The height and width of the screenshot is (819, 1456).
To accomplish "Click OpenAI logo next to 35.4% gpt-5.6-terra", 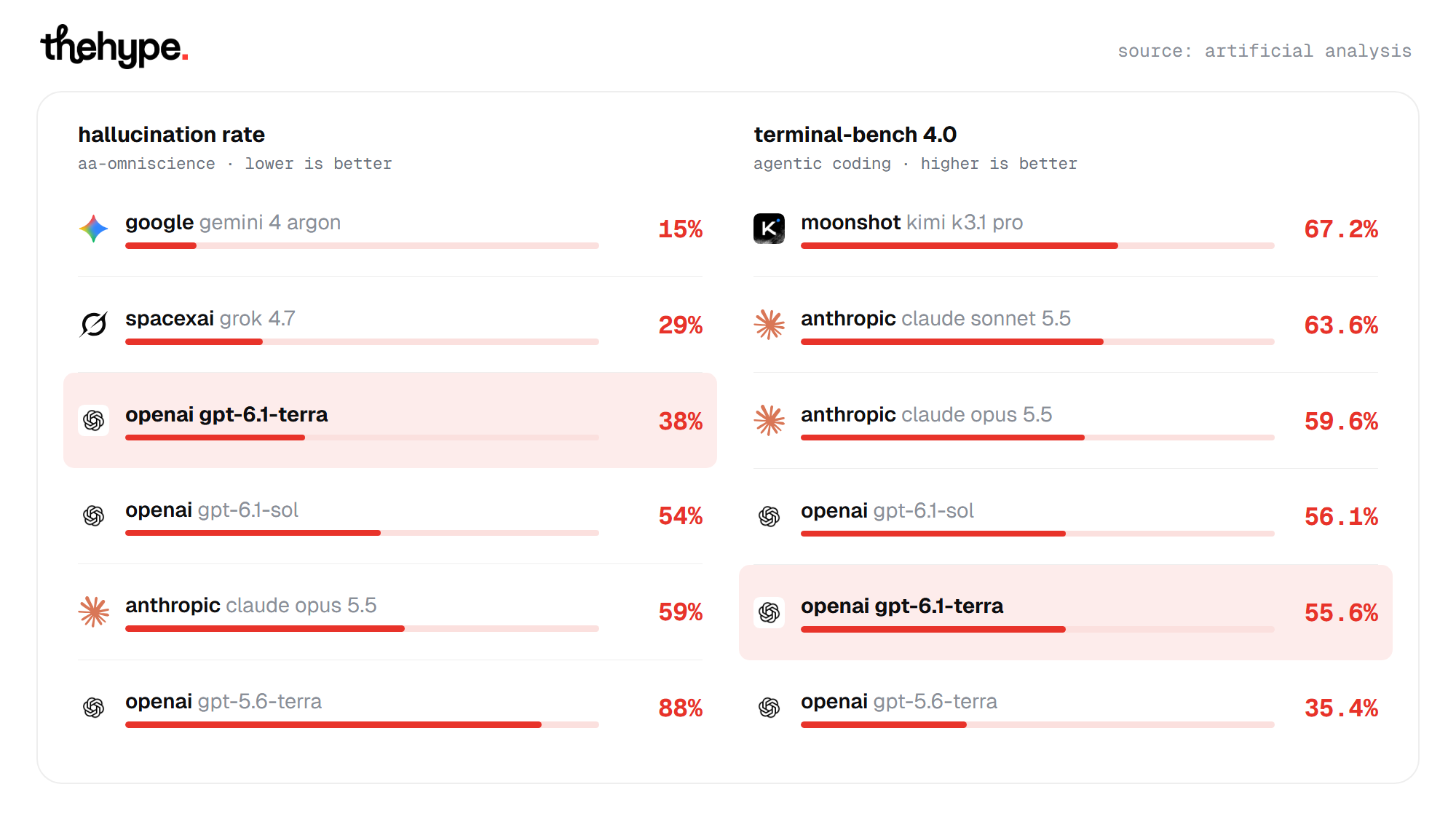I will point(769,707).
